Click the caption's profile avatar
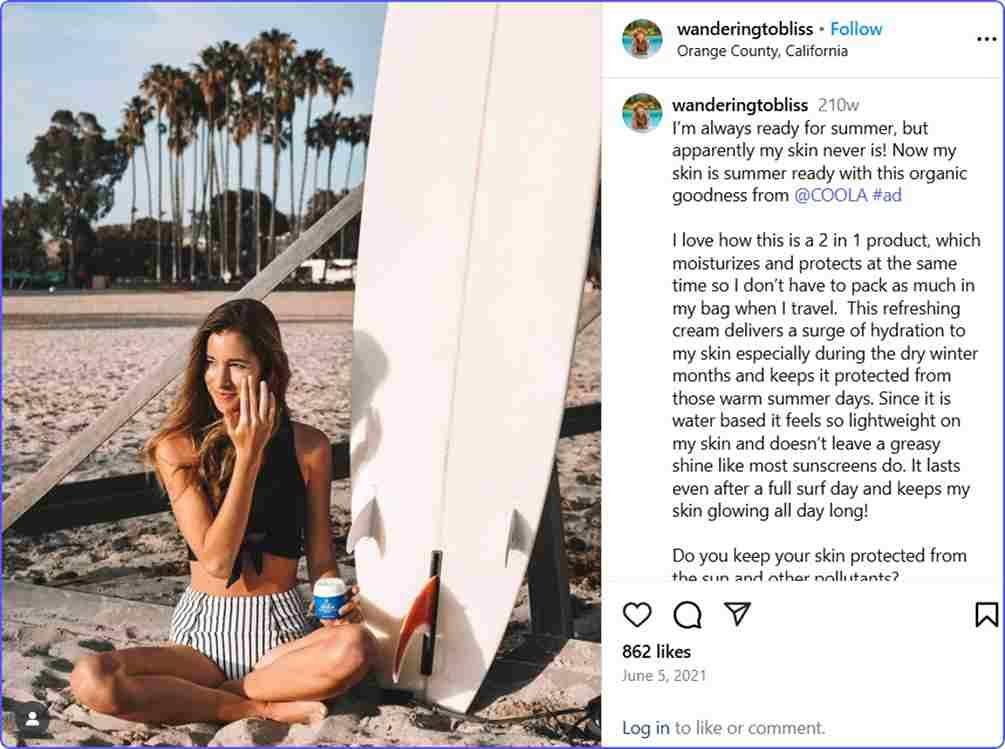This screenshot has height=749, width=1005. [642, 113]
